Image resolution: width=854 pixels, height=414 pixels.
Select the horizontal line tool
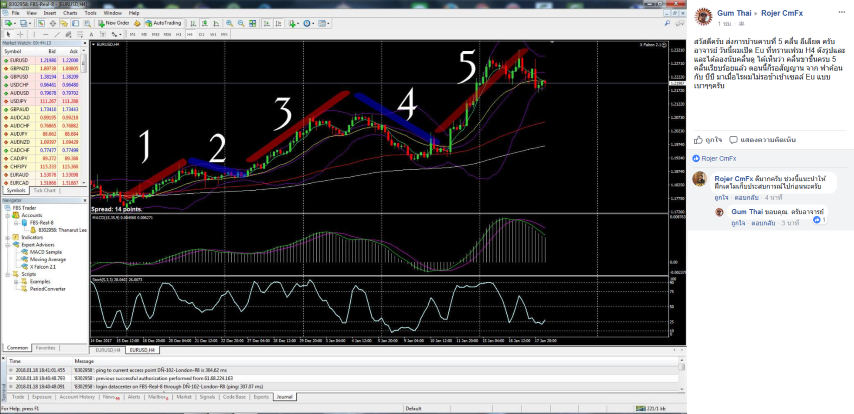[x=45, y=34]
